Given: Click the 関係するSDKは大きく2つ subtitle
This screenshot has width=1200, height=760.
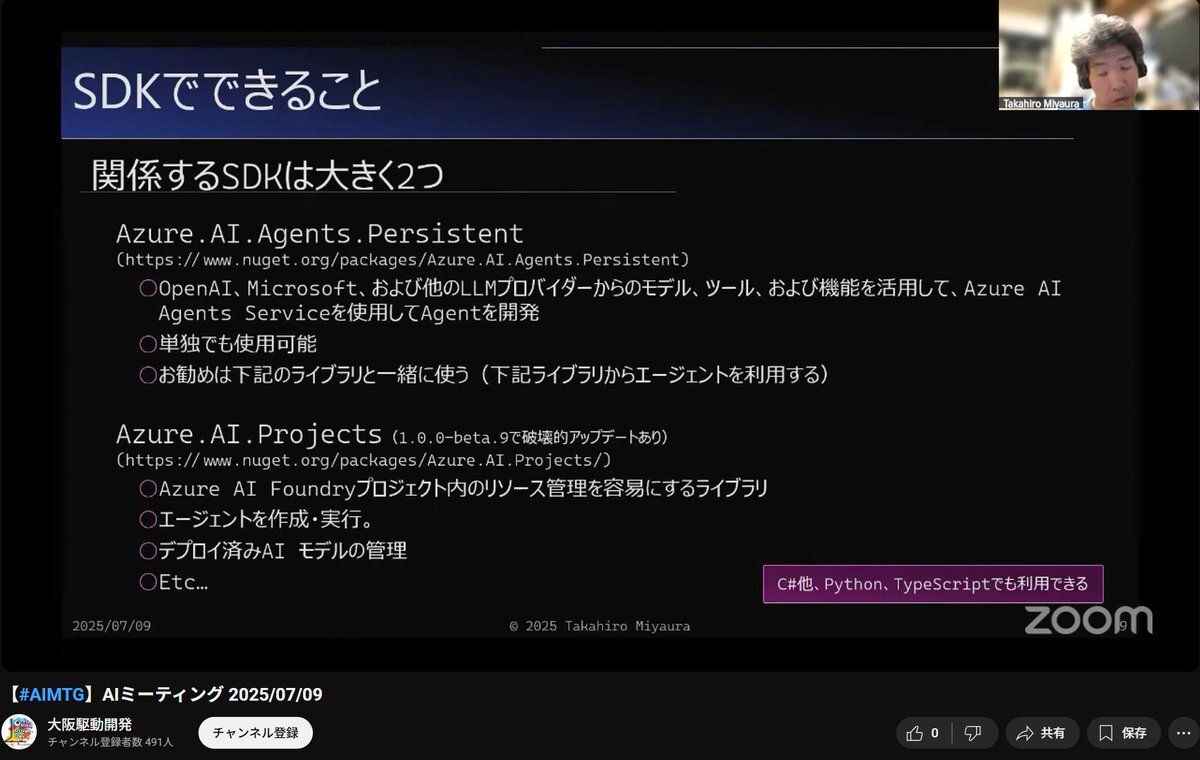Looking at the screenshot, I should (267, 174).
